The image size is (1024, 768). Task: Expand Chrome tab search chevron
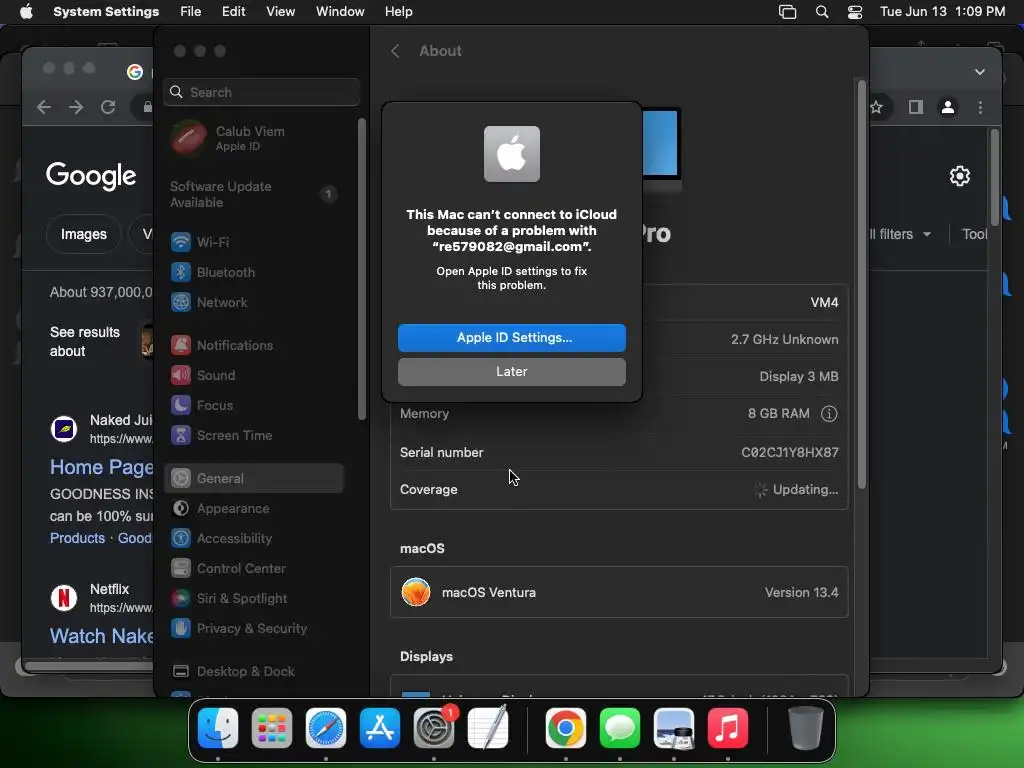[x=980, y=72]
